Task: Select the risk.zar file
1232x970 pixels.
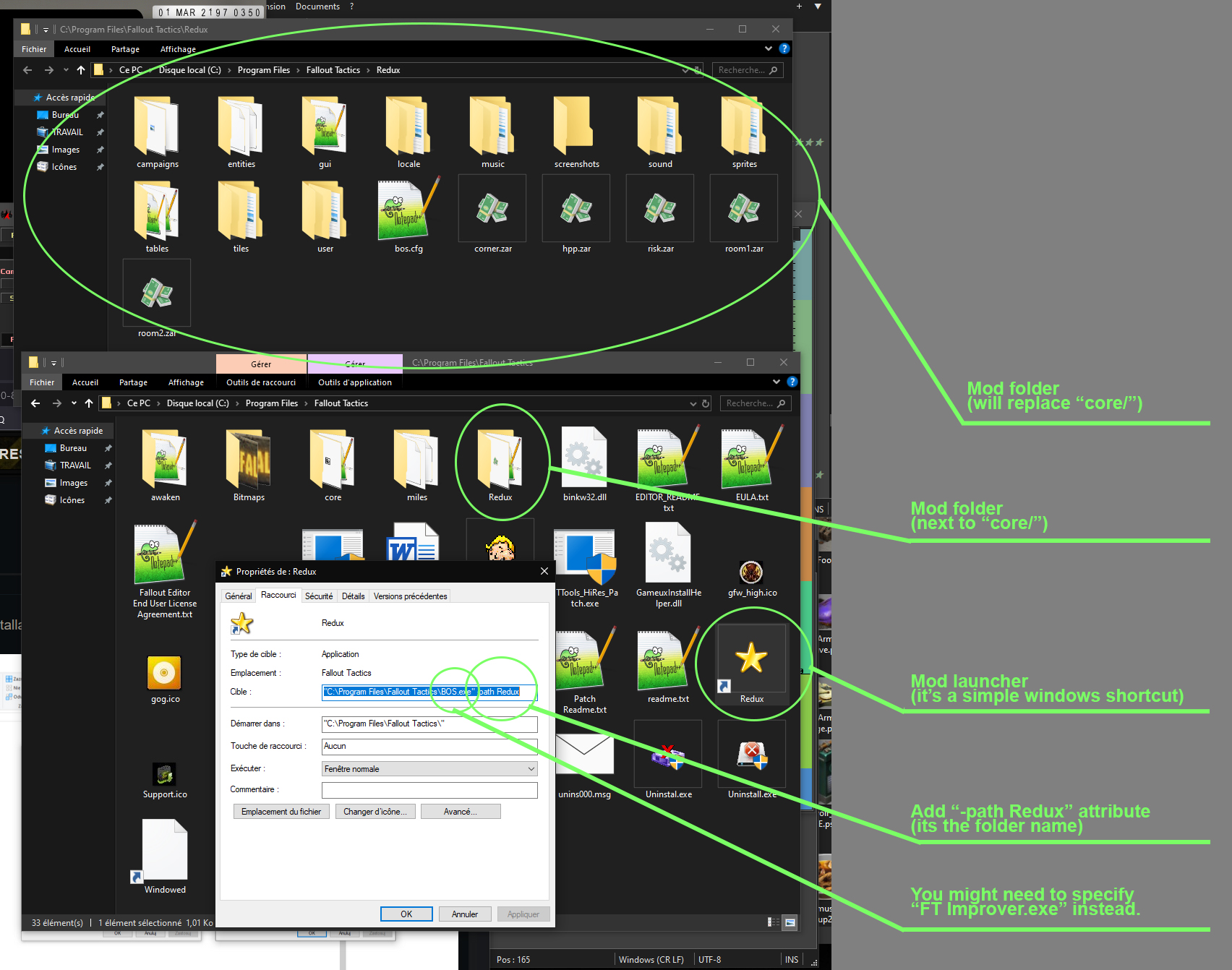Action: (660, 215)
